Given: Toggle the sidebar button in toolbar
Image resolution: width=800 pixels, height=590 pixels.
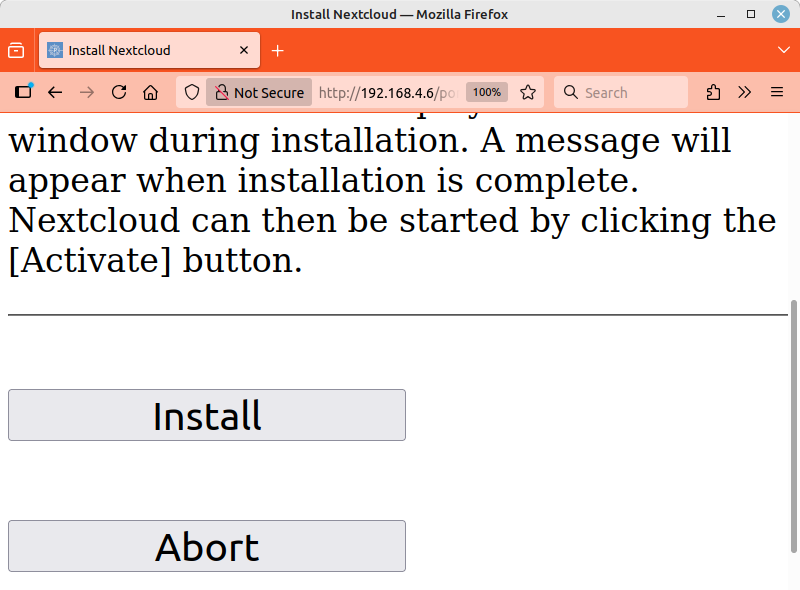Looking at the screenshot, I should (23, 92).
